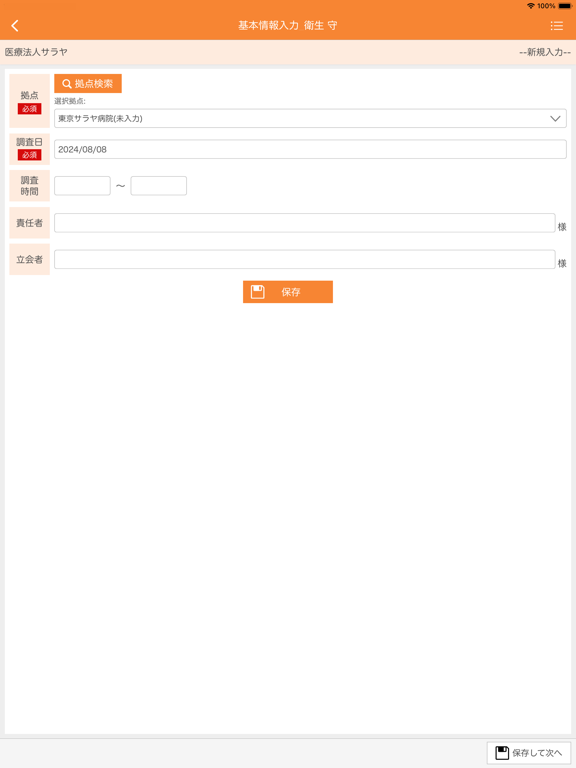Click the 調査日 label cell

[29, 149]
